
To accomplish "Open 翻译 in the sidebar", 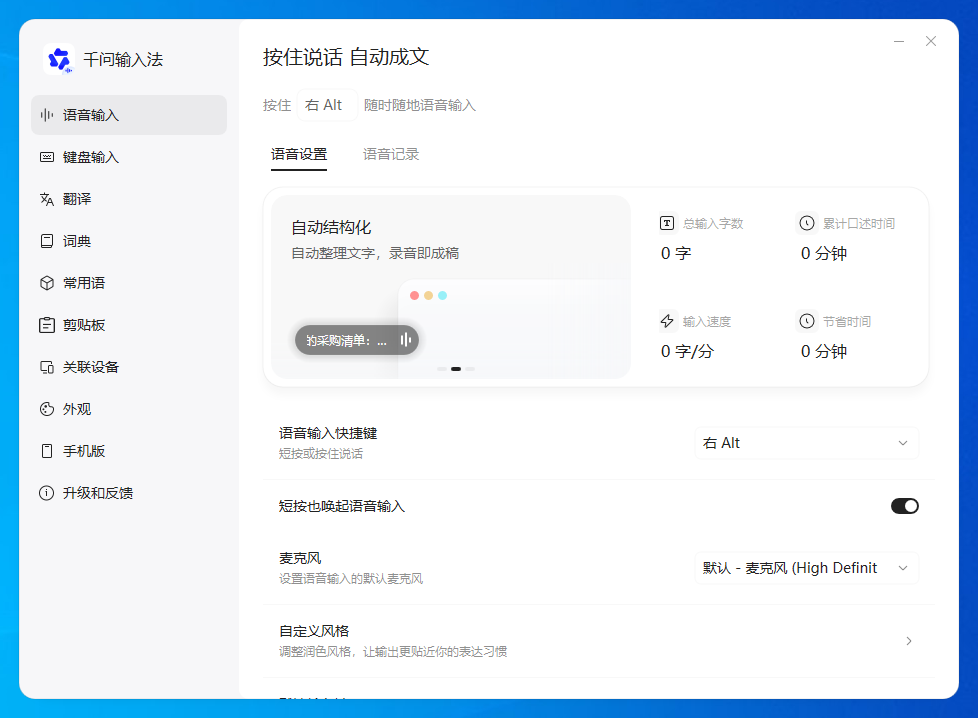I will [129, 199].
